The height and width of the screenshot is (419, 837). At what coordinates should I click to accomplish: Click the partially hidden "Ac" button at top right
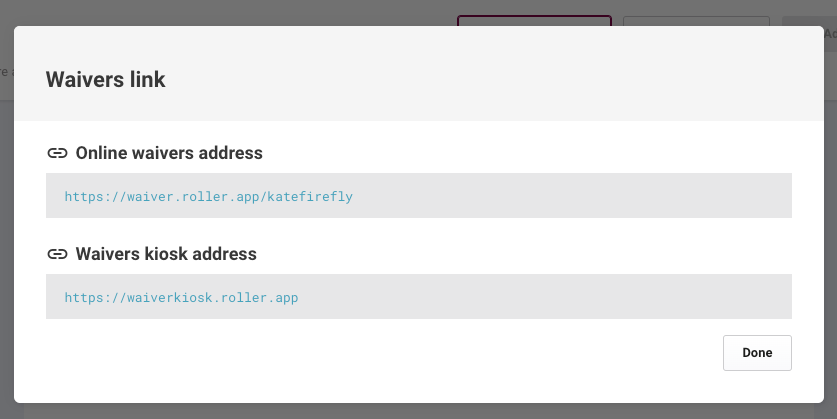tap(830, 34)
